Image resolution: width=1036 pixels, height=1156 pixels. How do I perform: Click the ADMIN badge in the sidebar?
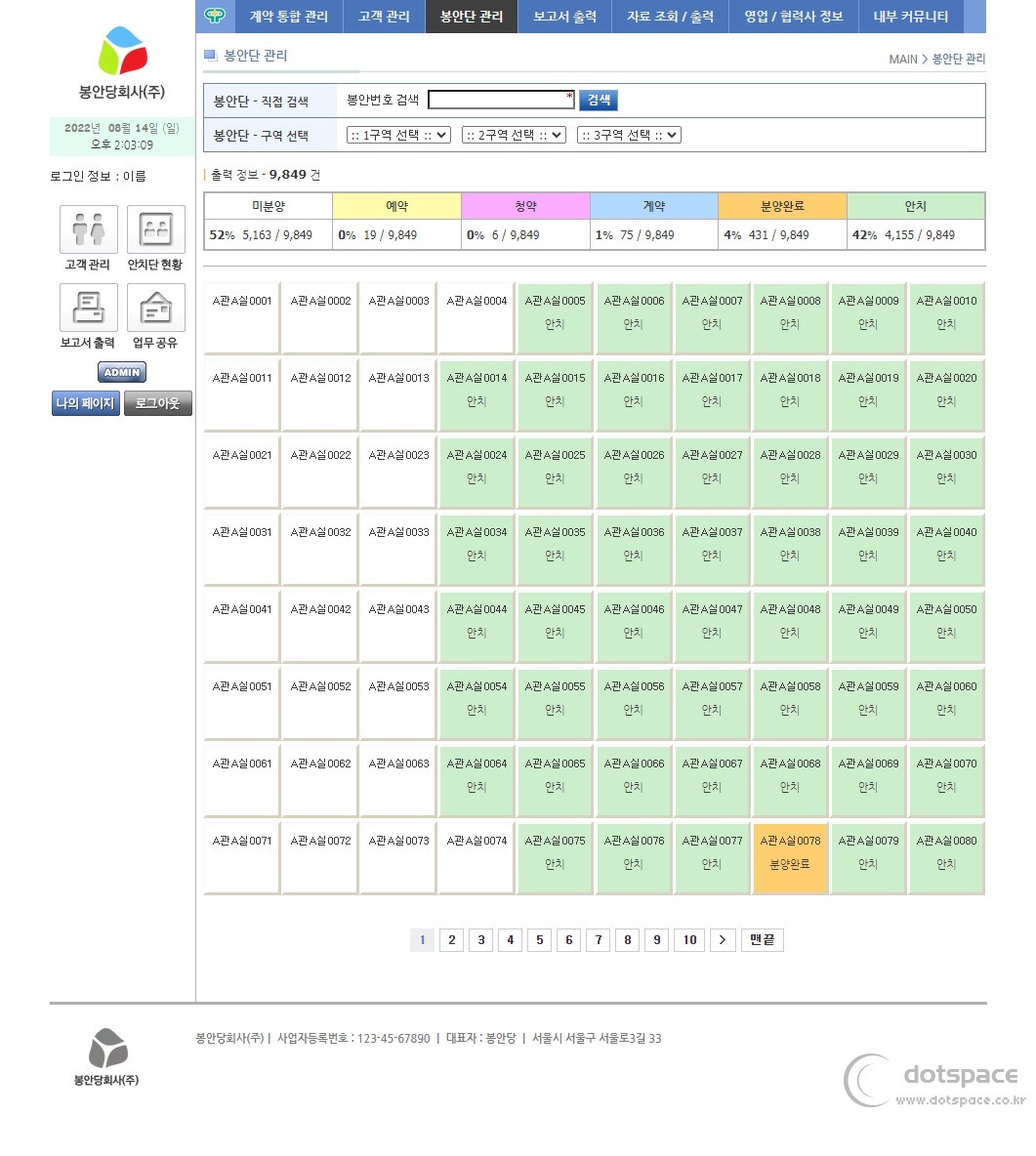(x=121, y=371)
